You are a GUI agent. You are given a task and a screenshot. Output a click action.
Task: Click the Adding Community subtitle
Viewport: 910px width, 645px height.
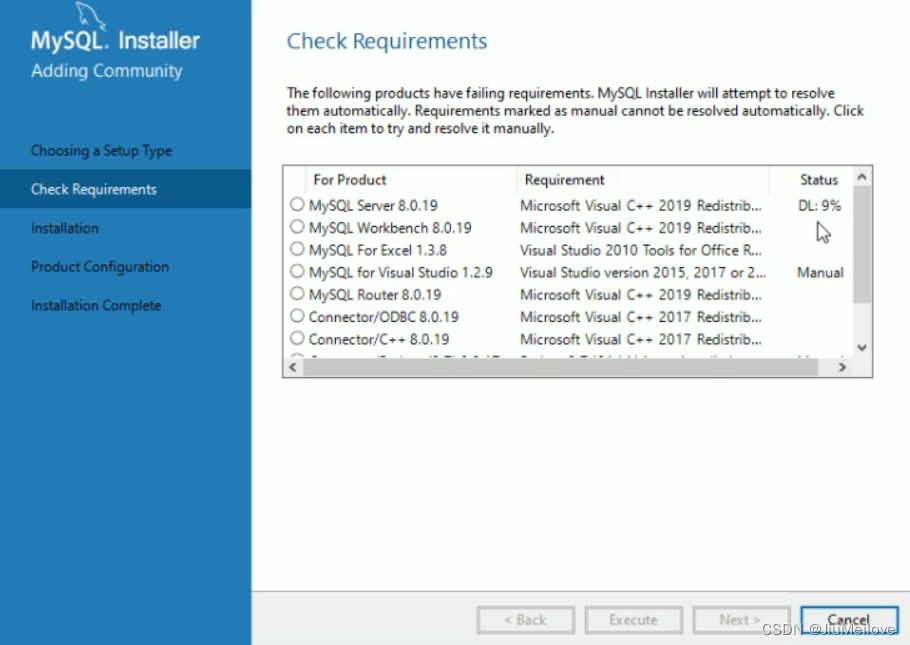tap(107, 71)
